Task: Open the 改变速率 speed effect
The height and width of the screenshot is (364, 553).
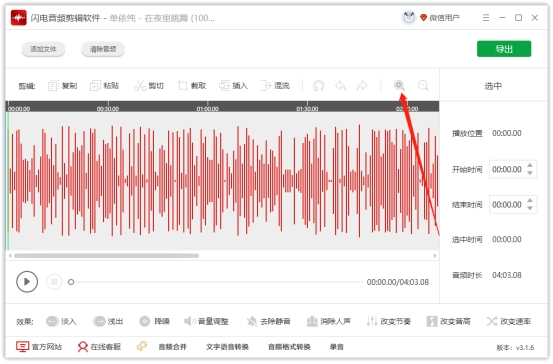Action: (509, 321)
